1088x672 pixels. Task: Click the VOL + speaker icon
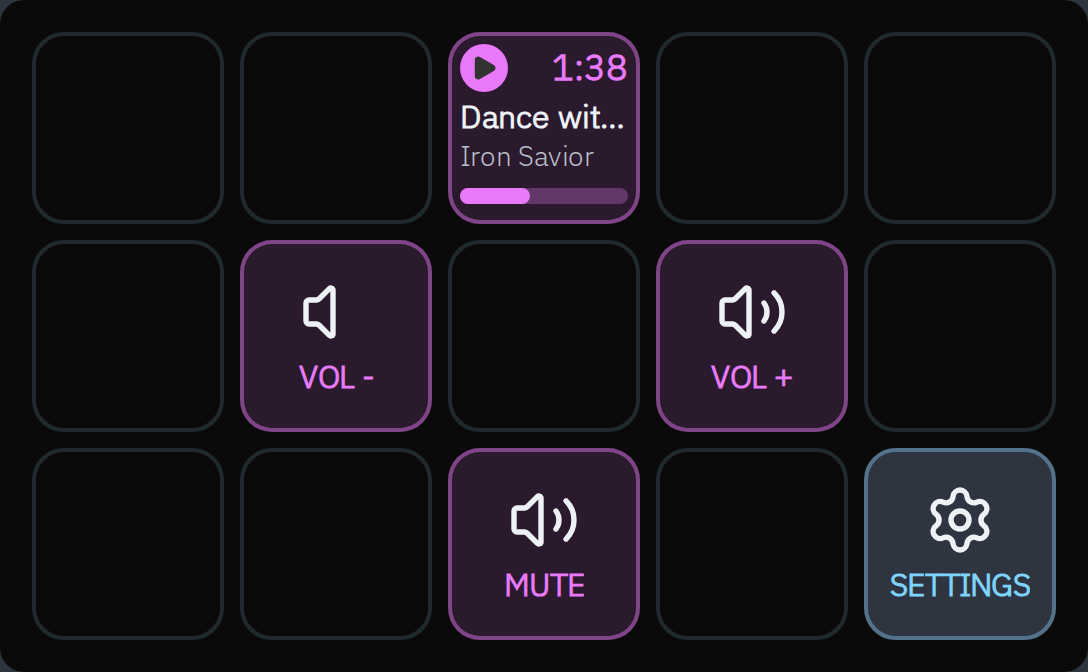point(752,312)
